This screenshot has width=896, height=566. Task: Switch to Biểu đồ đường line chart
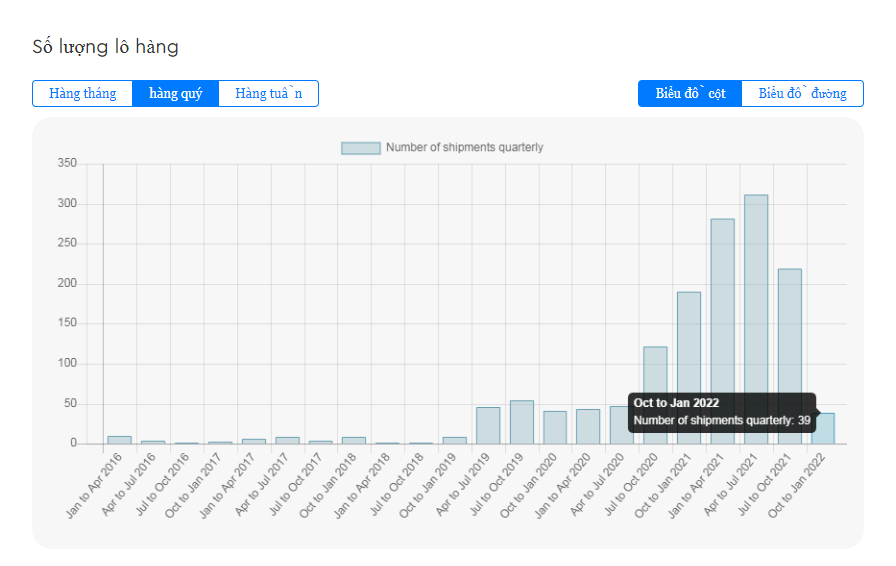click(x=802, y=94)
